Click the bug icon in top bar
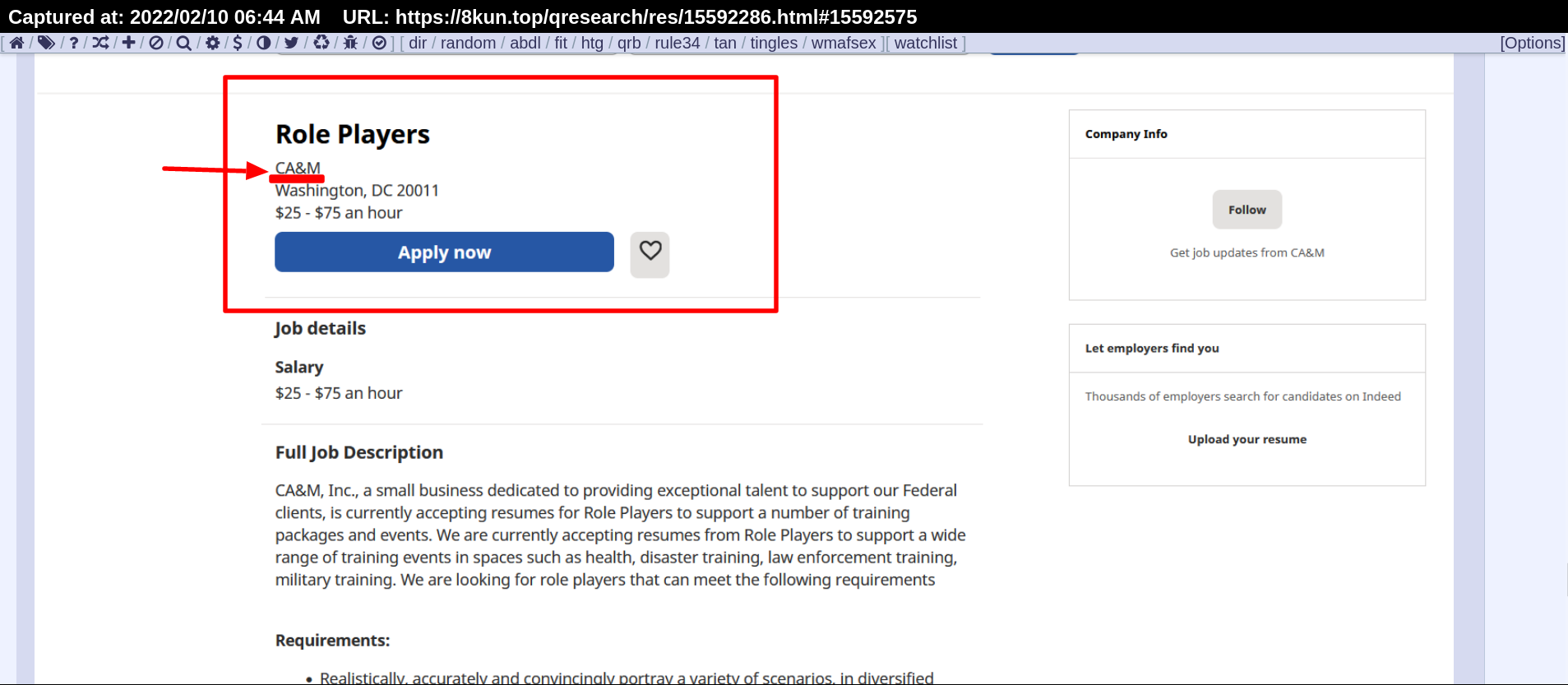Image resolution: width=1568 pixels, height=685 pixels. click(350, 43)
